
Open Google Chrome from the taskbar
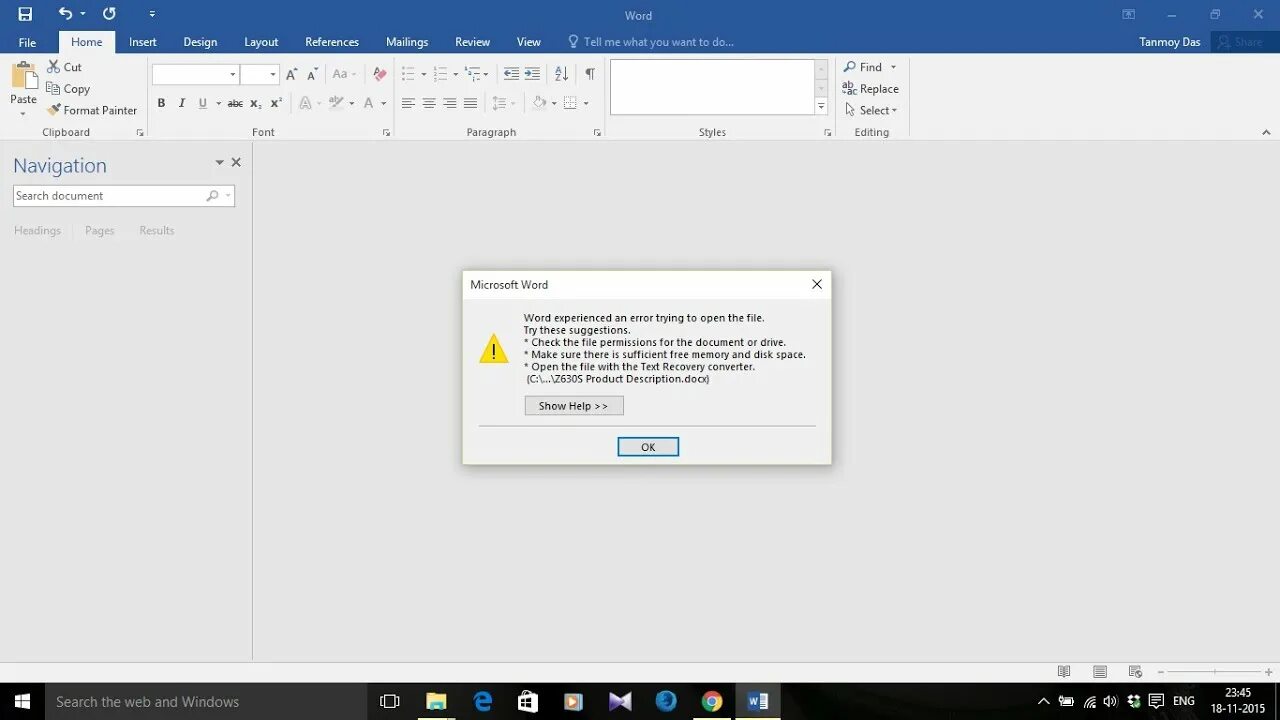tap(712, 702)
